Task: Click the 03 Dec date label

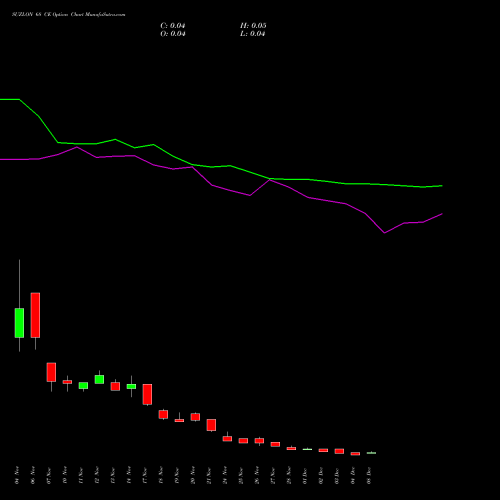Action: coord(337,475)
